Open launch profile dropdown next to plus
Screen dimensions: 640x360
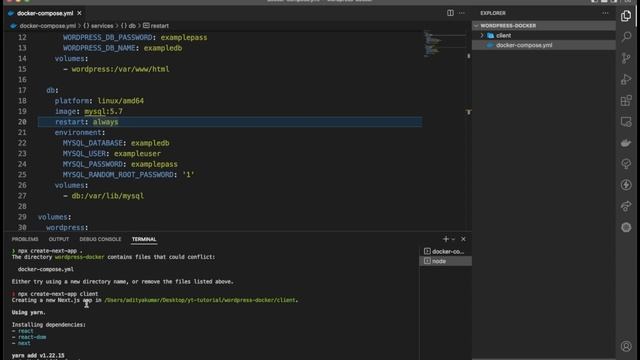[453, 240]
